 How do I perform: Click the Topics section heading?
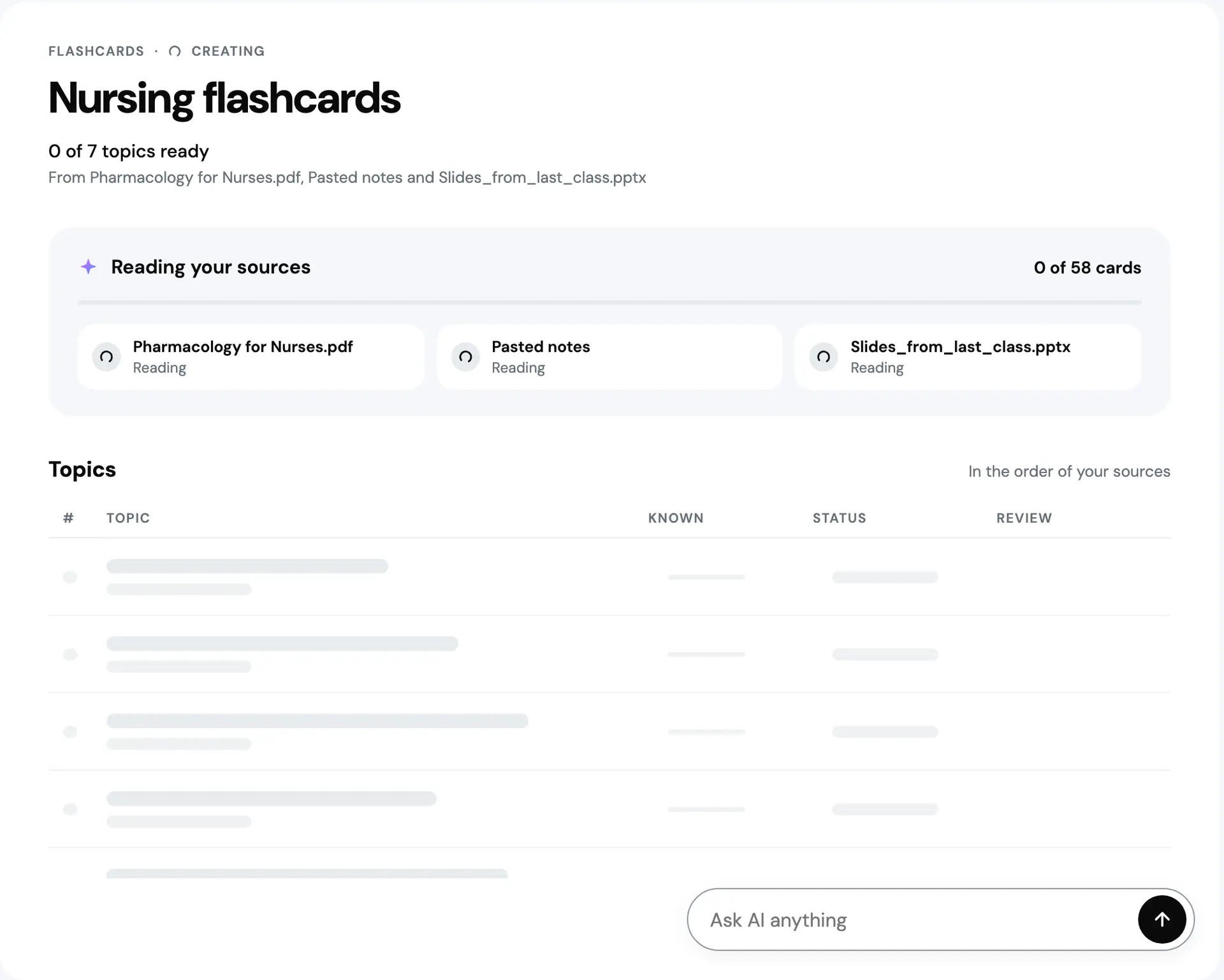point(82,469)
